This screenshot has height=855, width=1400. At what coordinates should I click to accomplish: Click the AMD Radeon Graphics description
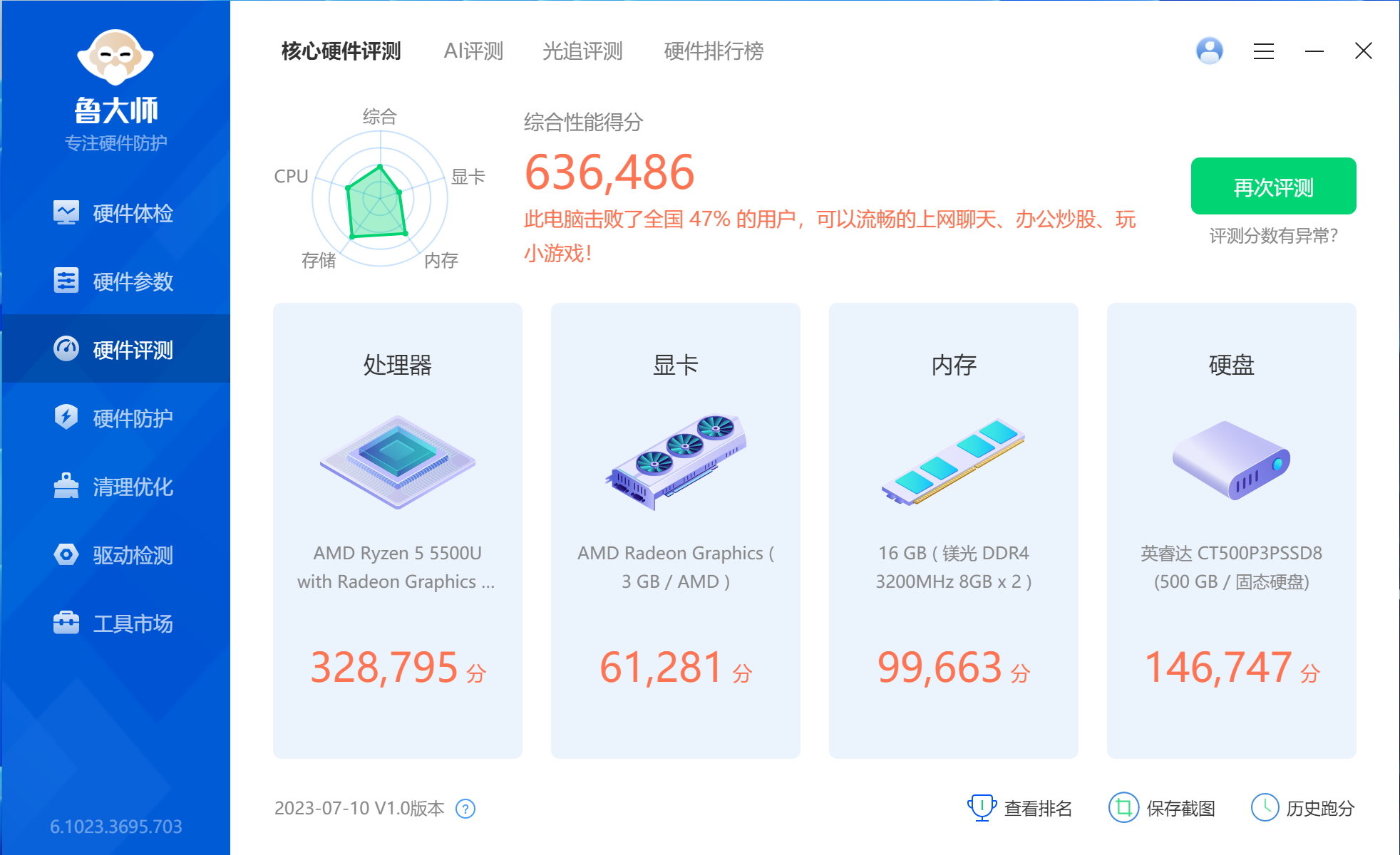pos(675,567)
